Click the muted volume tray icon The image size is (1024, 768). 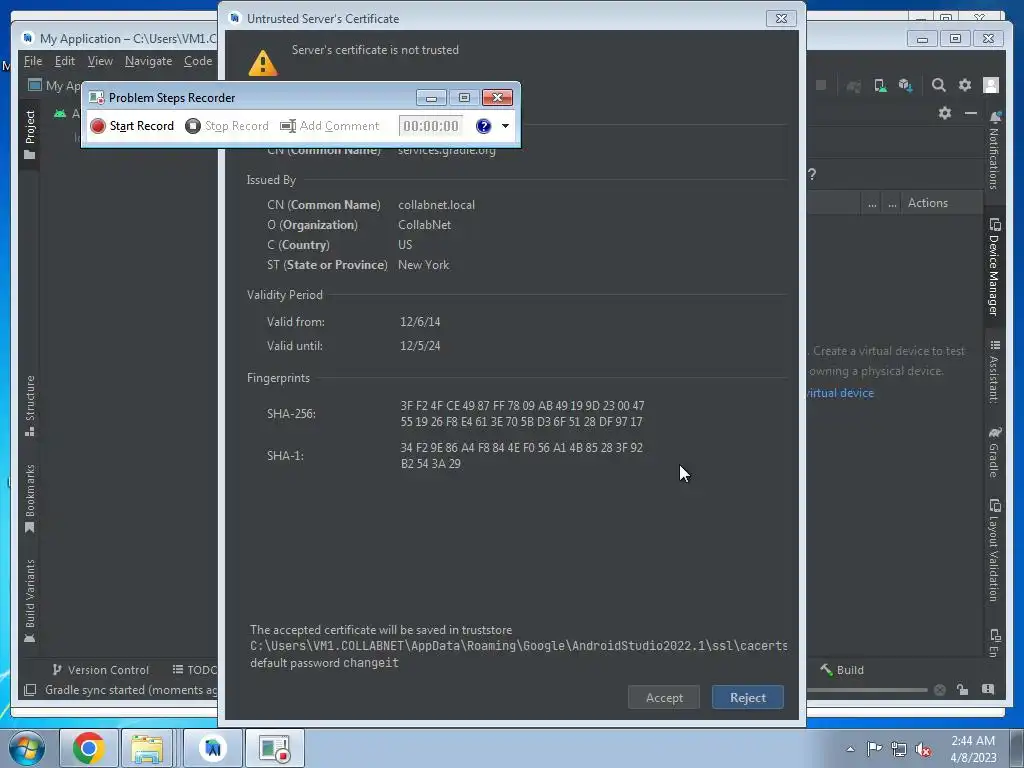coord(923,750)
